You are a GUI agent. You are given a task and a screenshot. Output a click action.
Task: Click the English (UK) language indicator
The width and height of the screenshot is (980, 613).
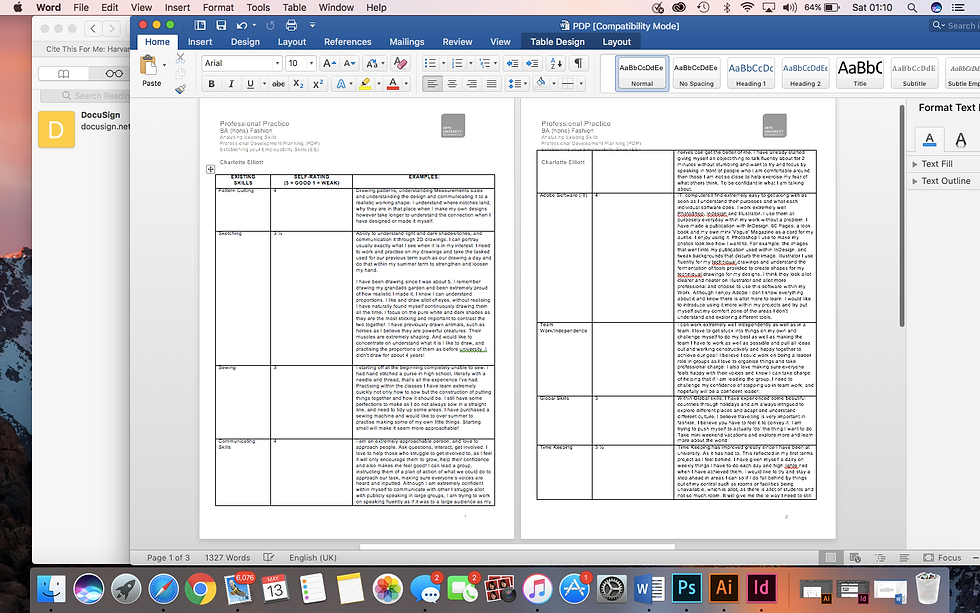[312, 557]
